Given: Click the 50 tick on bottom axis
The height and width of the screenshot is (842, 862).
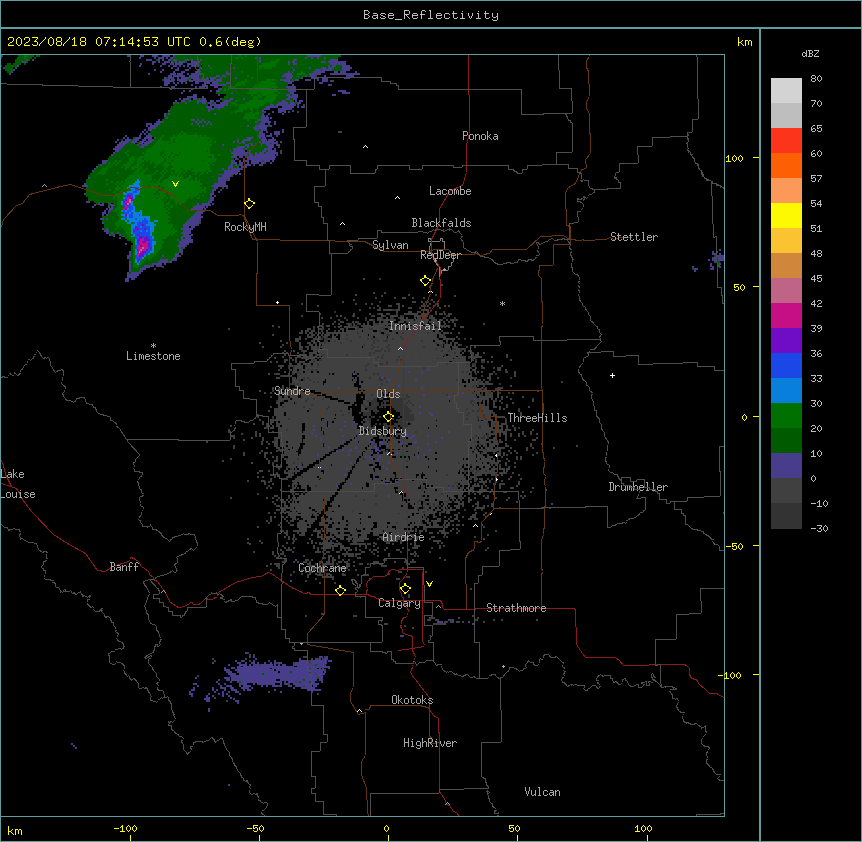Looking at the screenshot, I should [x=514, y=828].
